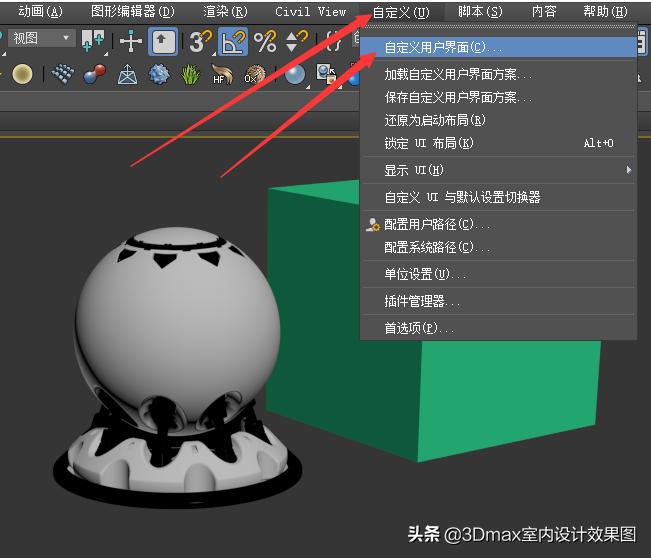The image size is (651, 558).
Task: Select 还原为启动布局(R)
Action: pyautogui.click(x=498, y=120)
